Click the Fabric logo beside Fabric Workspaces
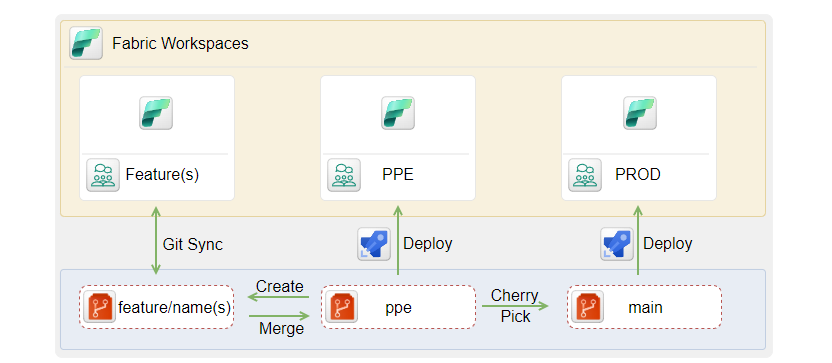The image size is (832, 363). point(86,43)
